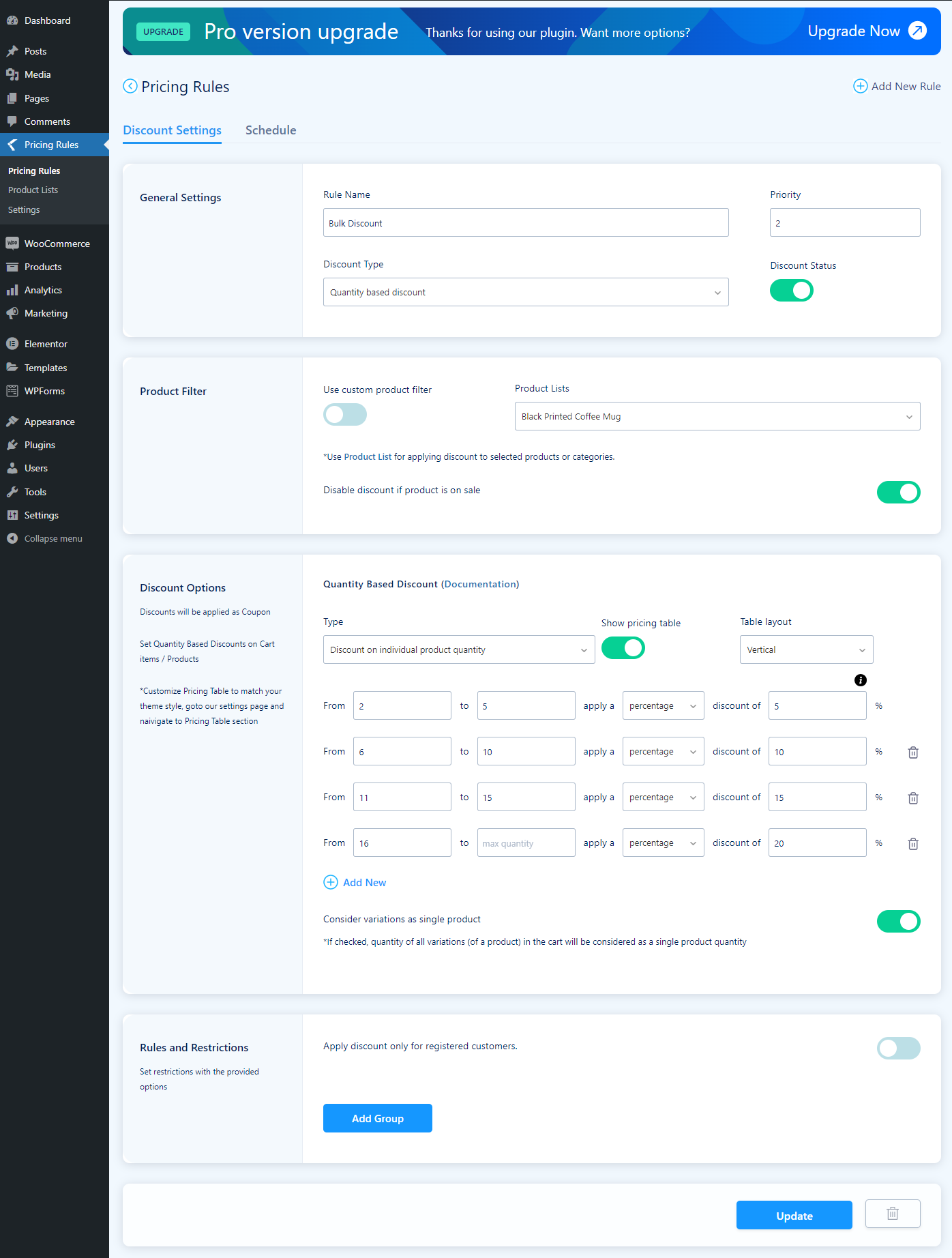Open Settings under Pricing Rules submenu
The image size is (952, 1258).
(24, 209)
